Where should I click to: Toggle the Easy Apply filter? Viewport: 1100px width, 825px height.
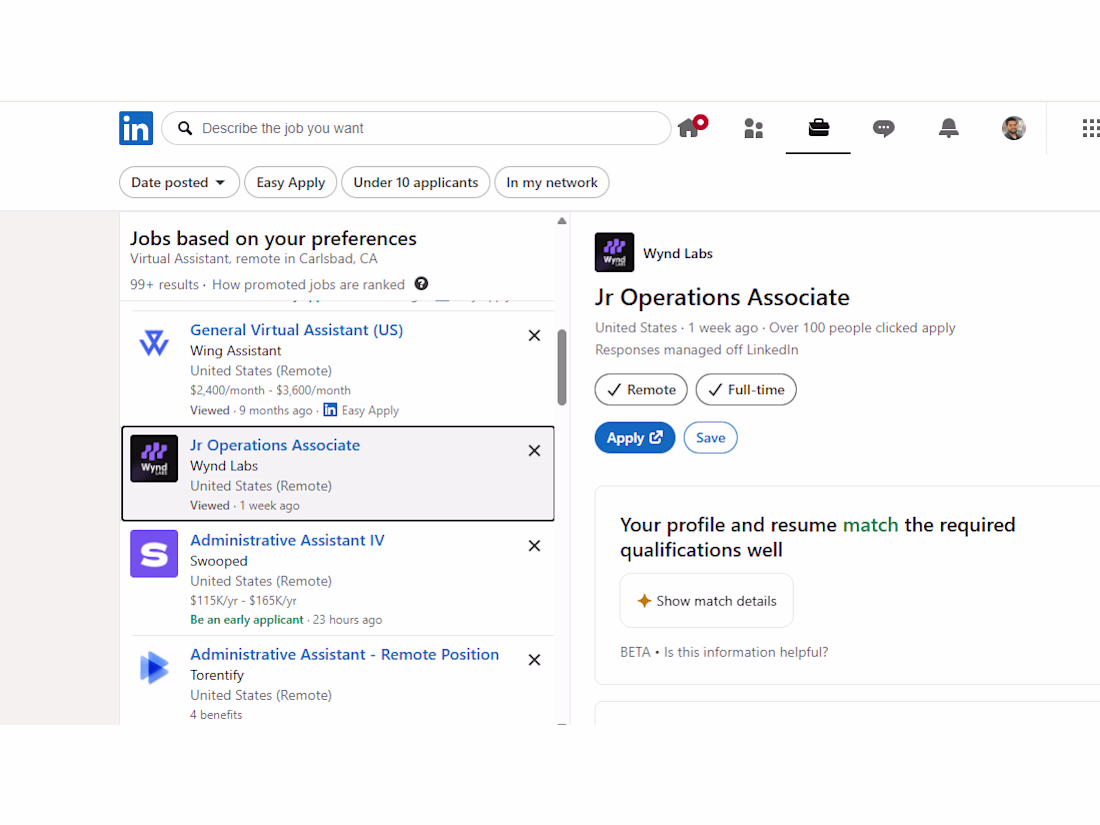click(x=290, y=182)
